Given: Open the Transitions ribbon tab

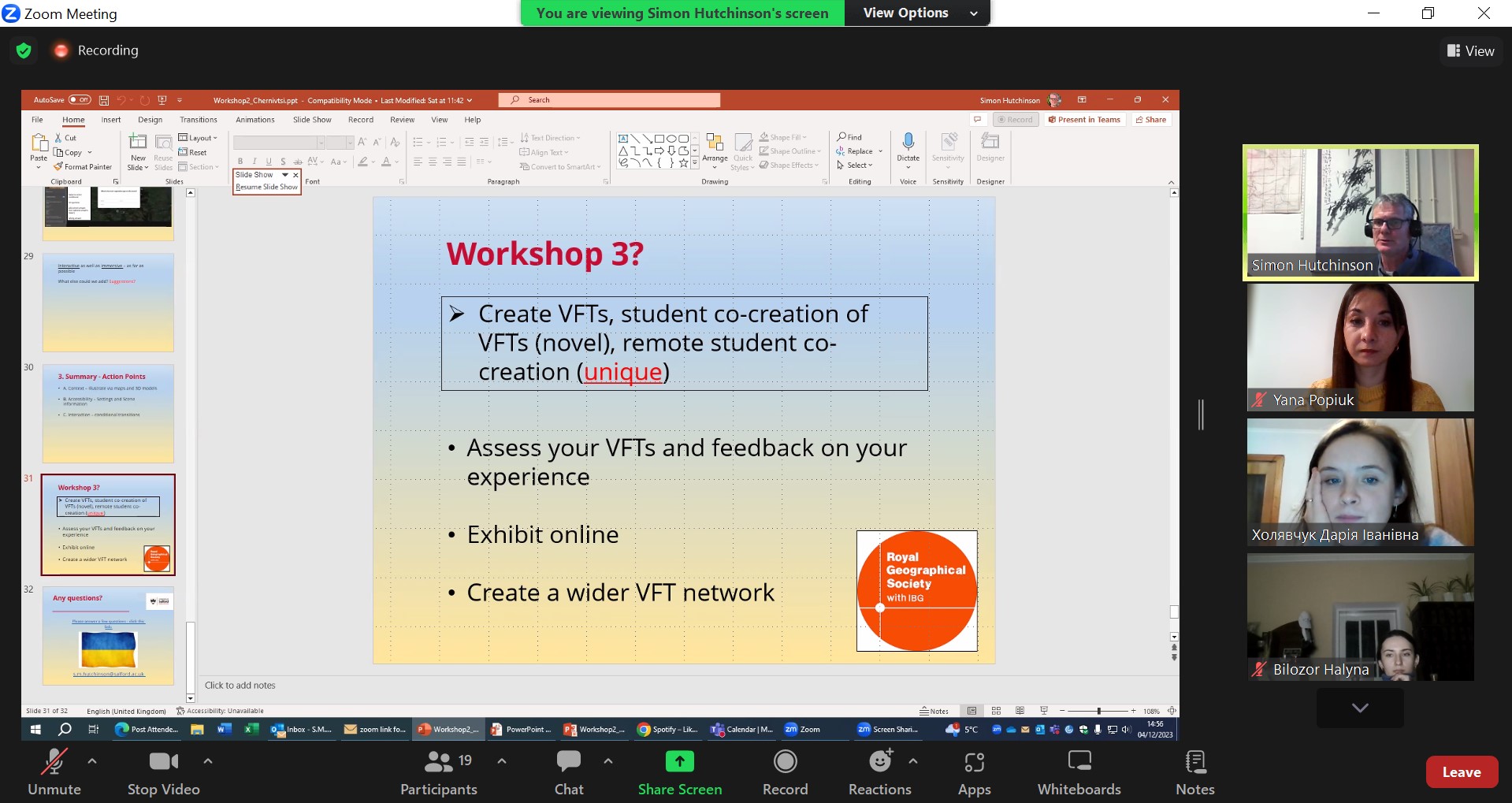Looking at the screenshot, I should coord(199,120).
